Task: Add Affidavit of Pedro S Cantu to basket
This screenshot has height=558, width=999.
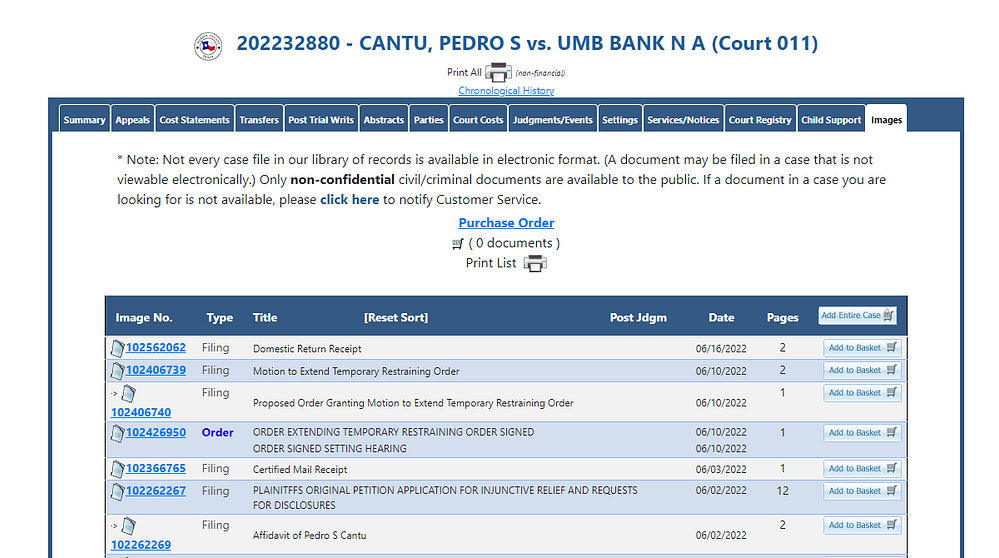Action: click(x=862, y=525)
